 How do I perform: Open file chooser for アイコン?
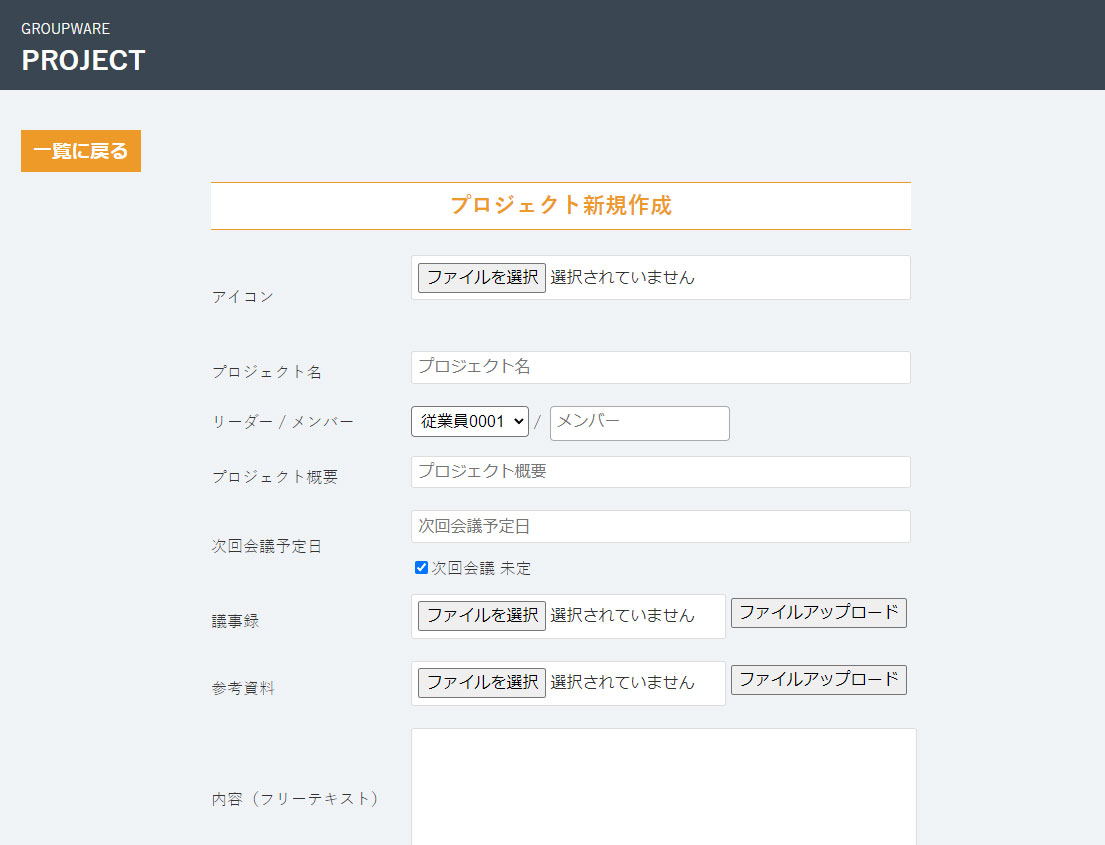(x=481, y=277)
